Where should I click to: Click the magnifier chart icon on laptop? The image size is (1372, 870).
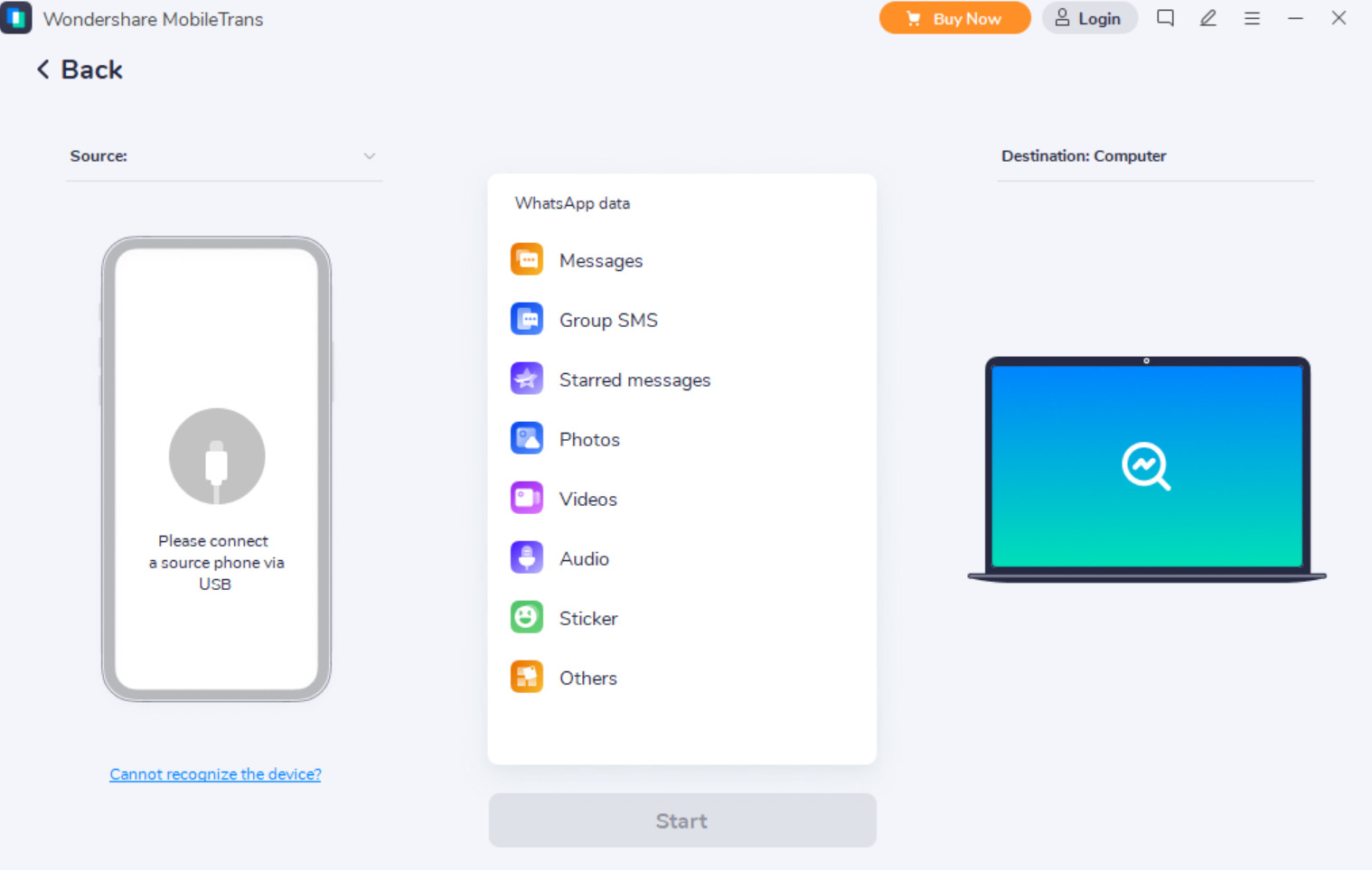point(1146,466)
